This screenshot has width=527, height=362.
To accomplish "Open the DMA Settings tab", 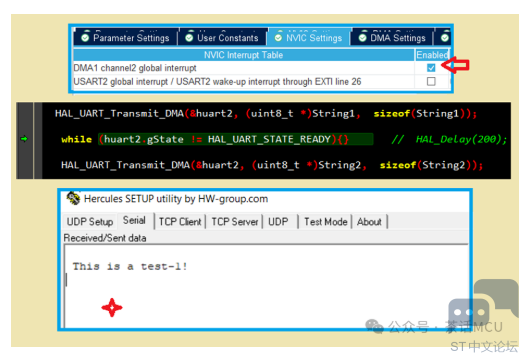I will pos(393,38).
